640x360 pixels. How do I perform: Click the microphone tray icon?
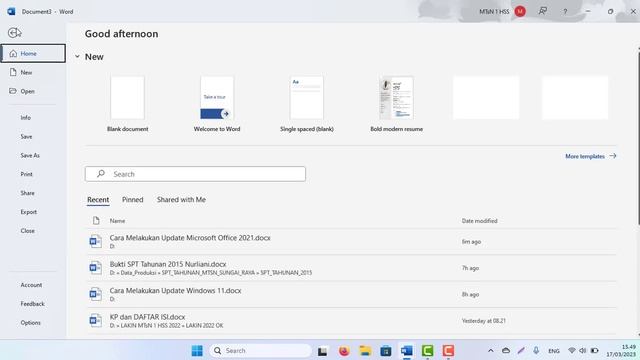click(536, 351)
